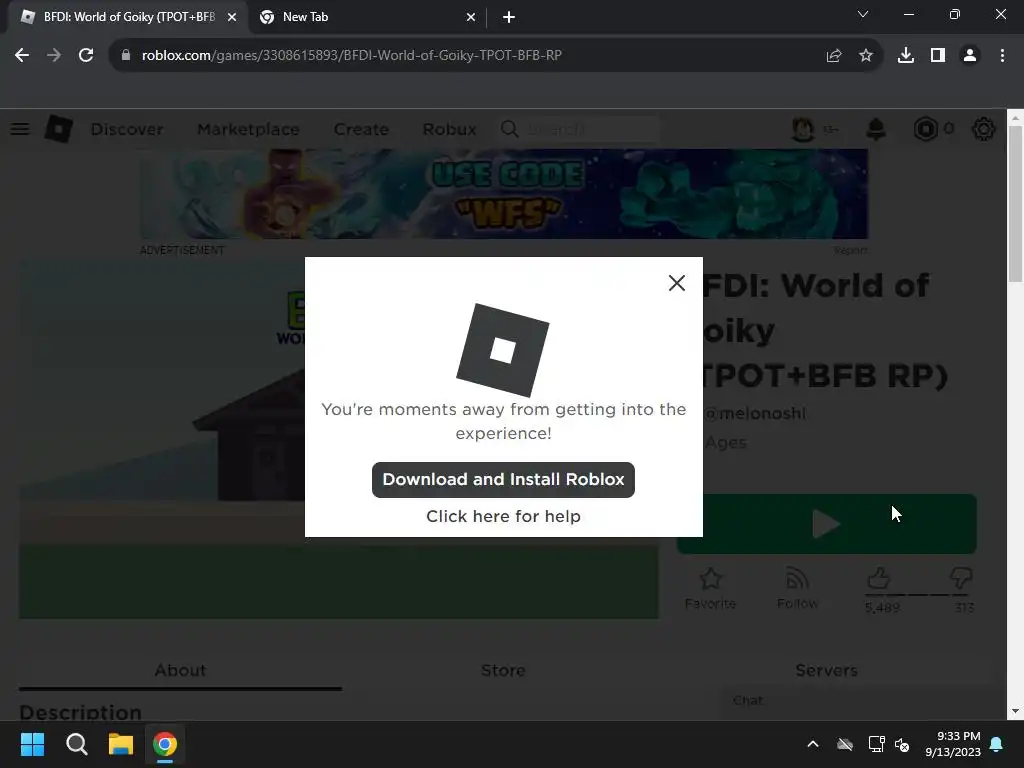Click Chrome icon in taskbar

coord(165,744)
